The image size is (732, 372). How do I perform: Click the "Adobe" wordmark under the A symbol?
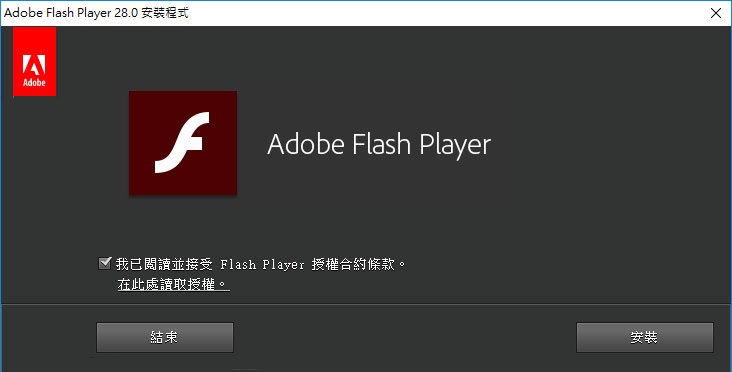[x=35, y=83]
